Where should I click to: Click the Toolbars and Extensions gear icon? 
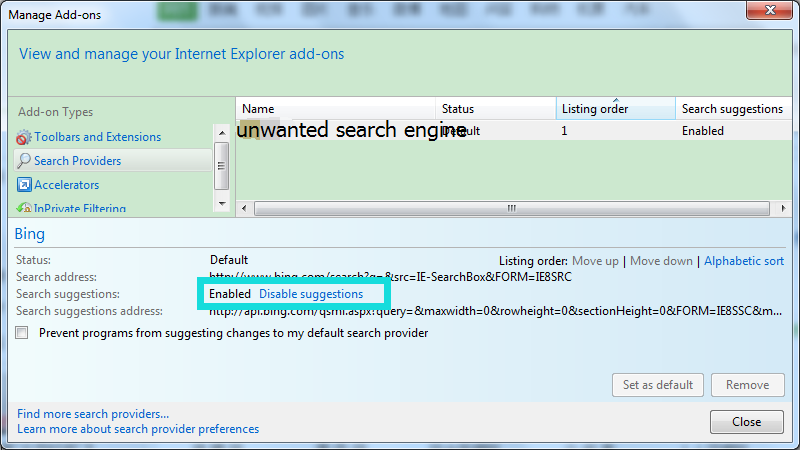tap(23, 137)
